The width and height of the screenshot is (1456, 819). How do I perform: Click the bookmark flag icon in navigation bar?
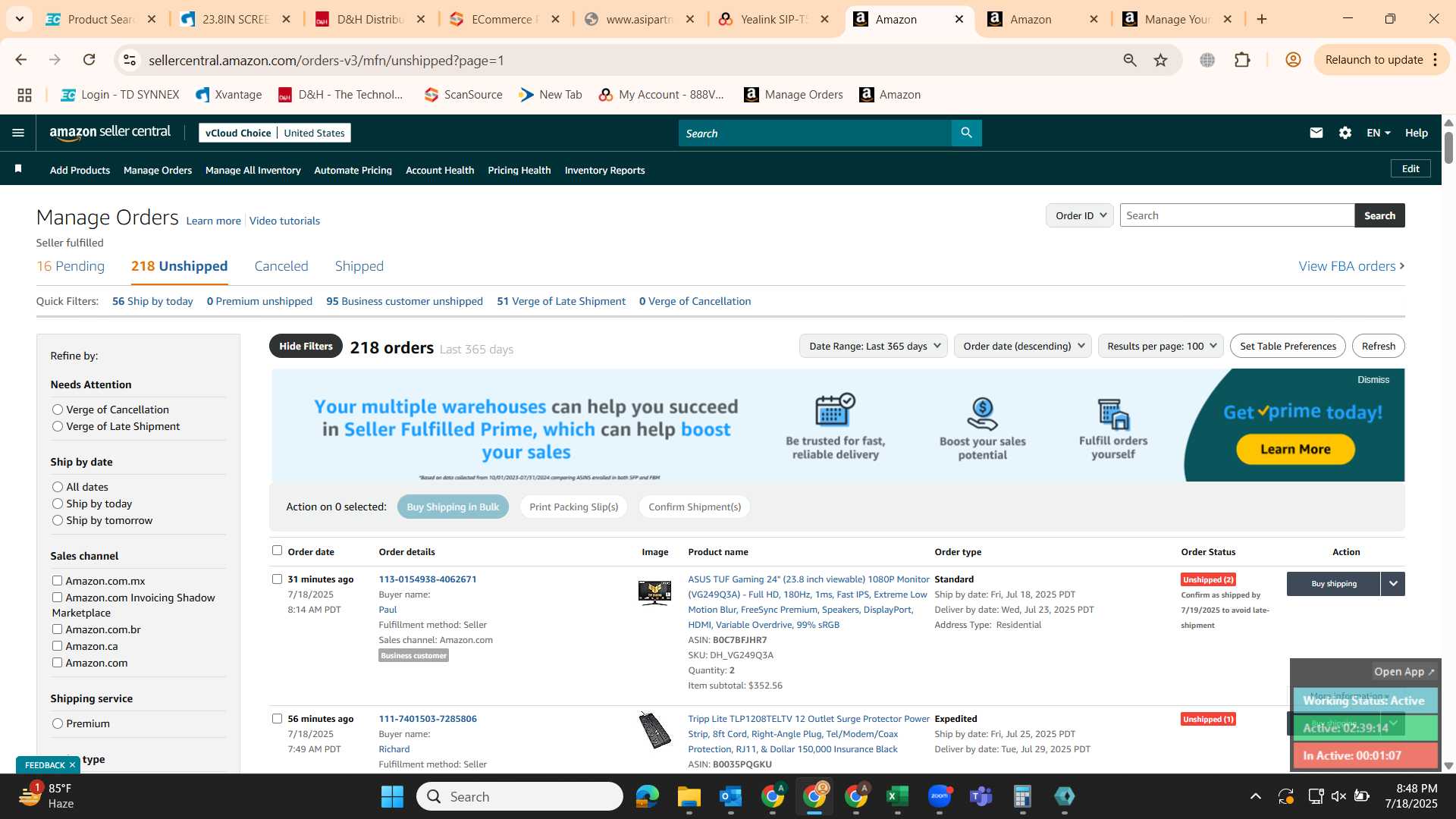coord(18,169)
